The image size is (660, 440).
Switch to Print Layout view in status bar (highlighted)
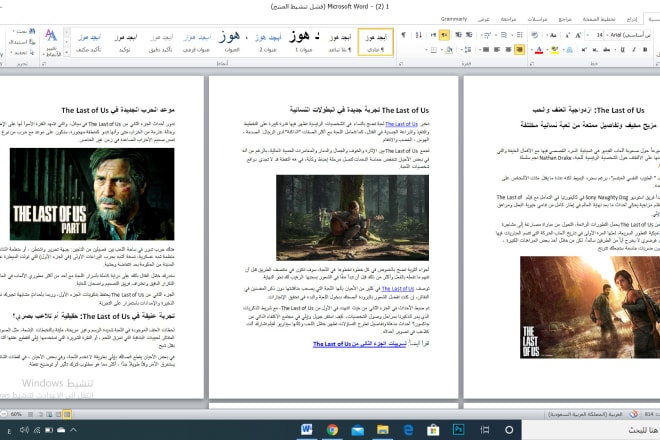(67, 414)
